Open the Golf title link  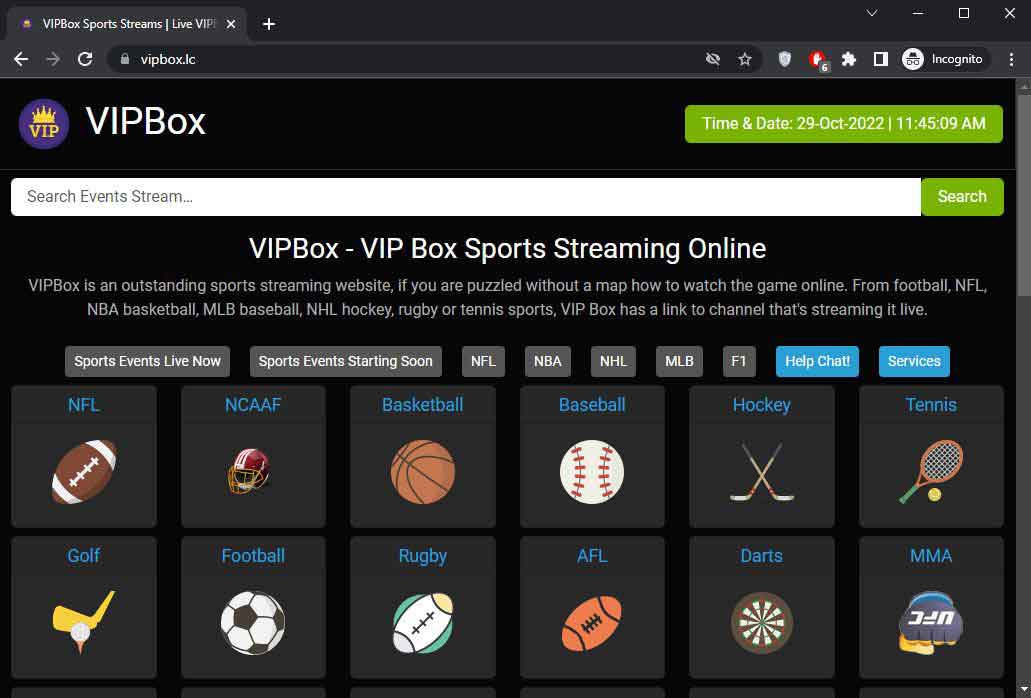point(84,556)
